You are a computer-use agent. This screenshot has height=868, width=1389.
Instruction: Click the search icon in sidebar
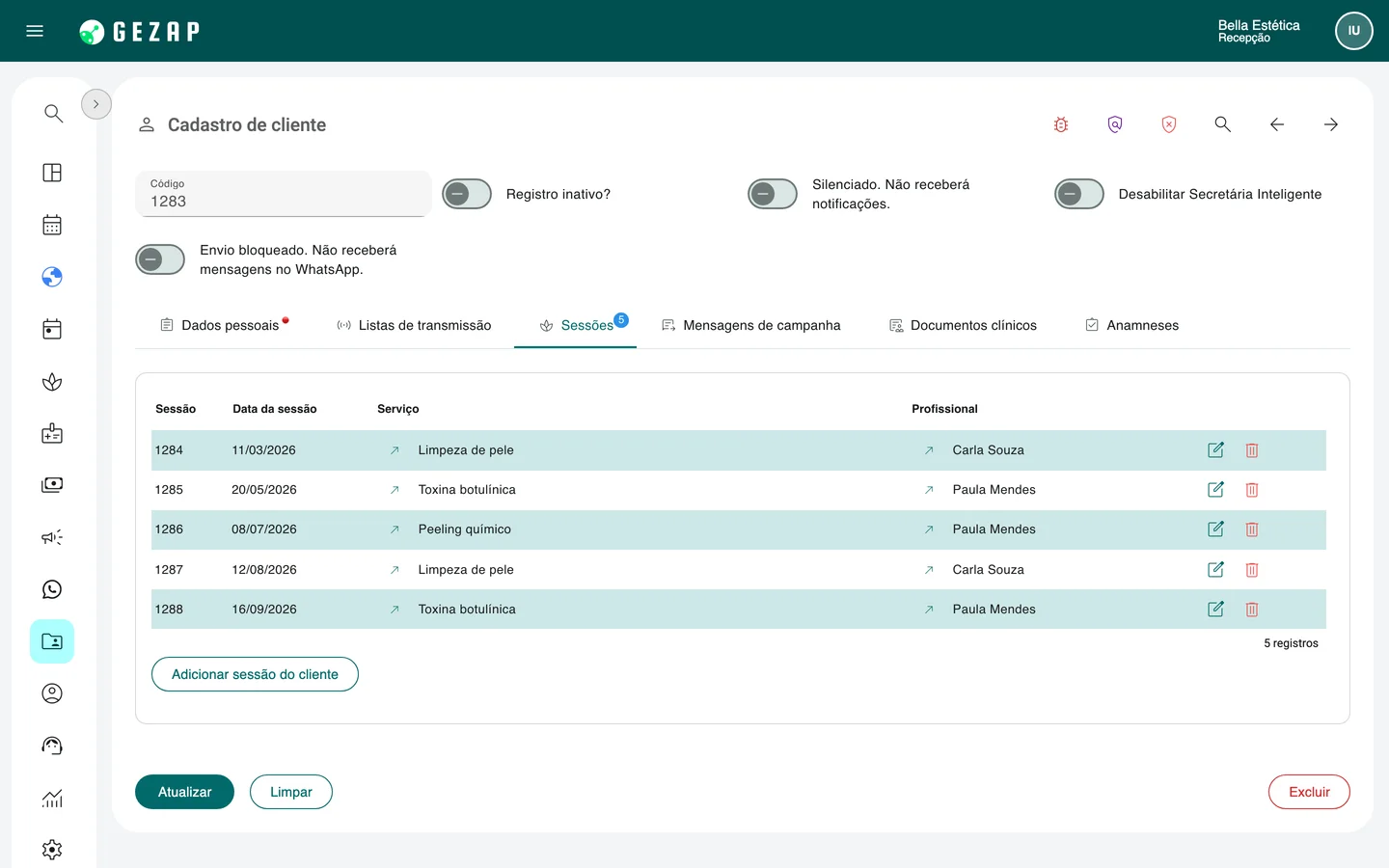[x=53, y=114]
